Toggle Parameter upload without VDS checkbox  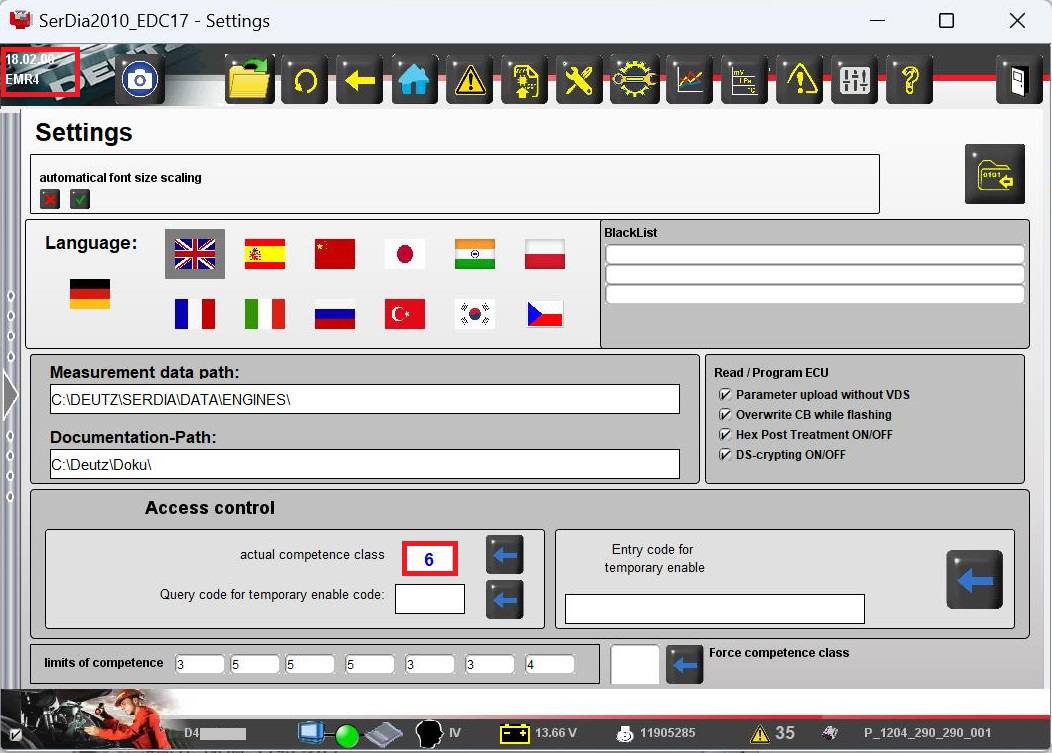725,395
